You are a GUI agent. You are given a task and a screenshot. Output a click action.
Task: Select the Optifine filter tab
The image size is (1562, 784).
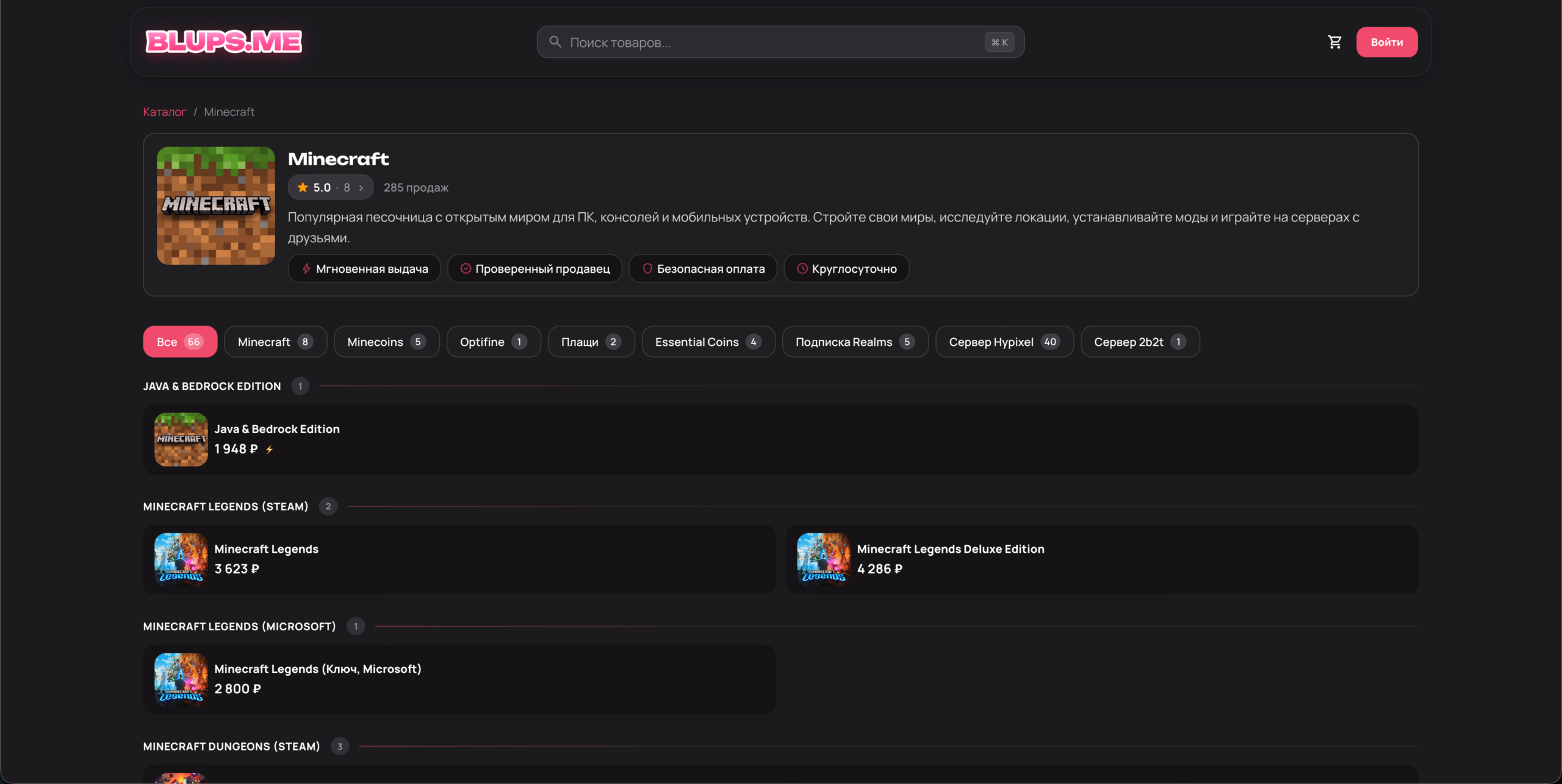tap(494, 342)
